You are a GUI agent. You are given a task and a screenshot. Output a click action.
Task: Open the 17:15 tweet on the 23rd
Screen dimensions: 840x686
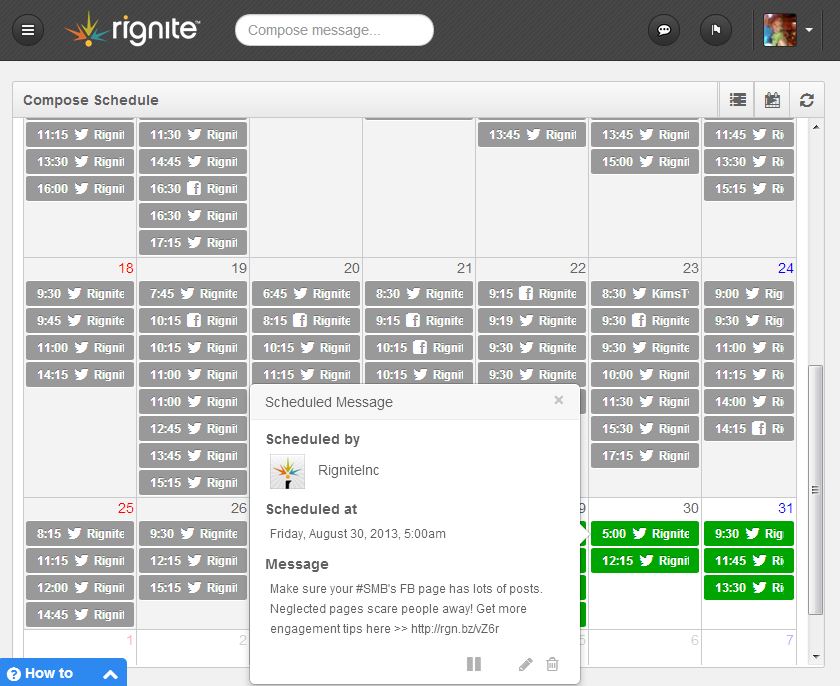645,455
